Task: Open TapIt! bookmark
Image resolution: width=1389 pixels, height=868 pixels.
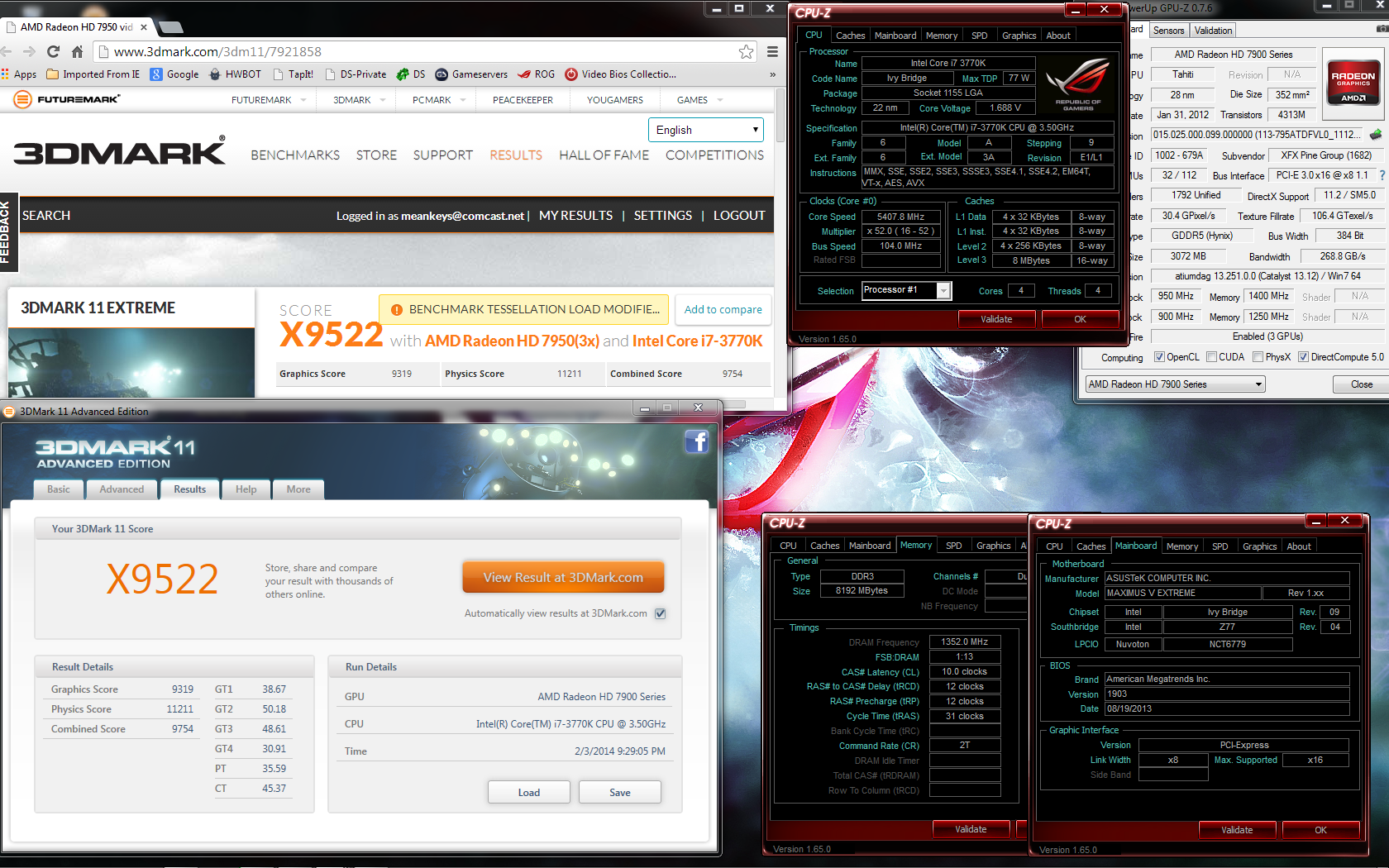Action: click(293, 74)
